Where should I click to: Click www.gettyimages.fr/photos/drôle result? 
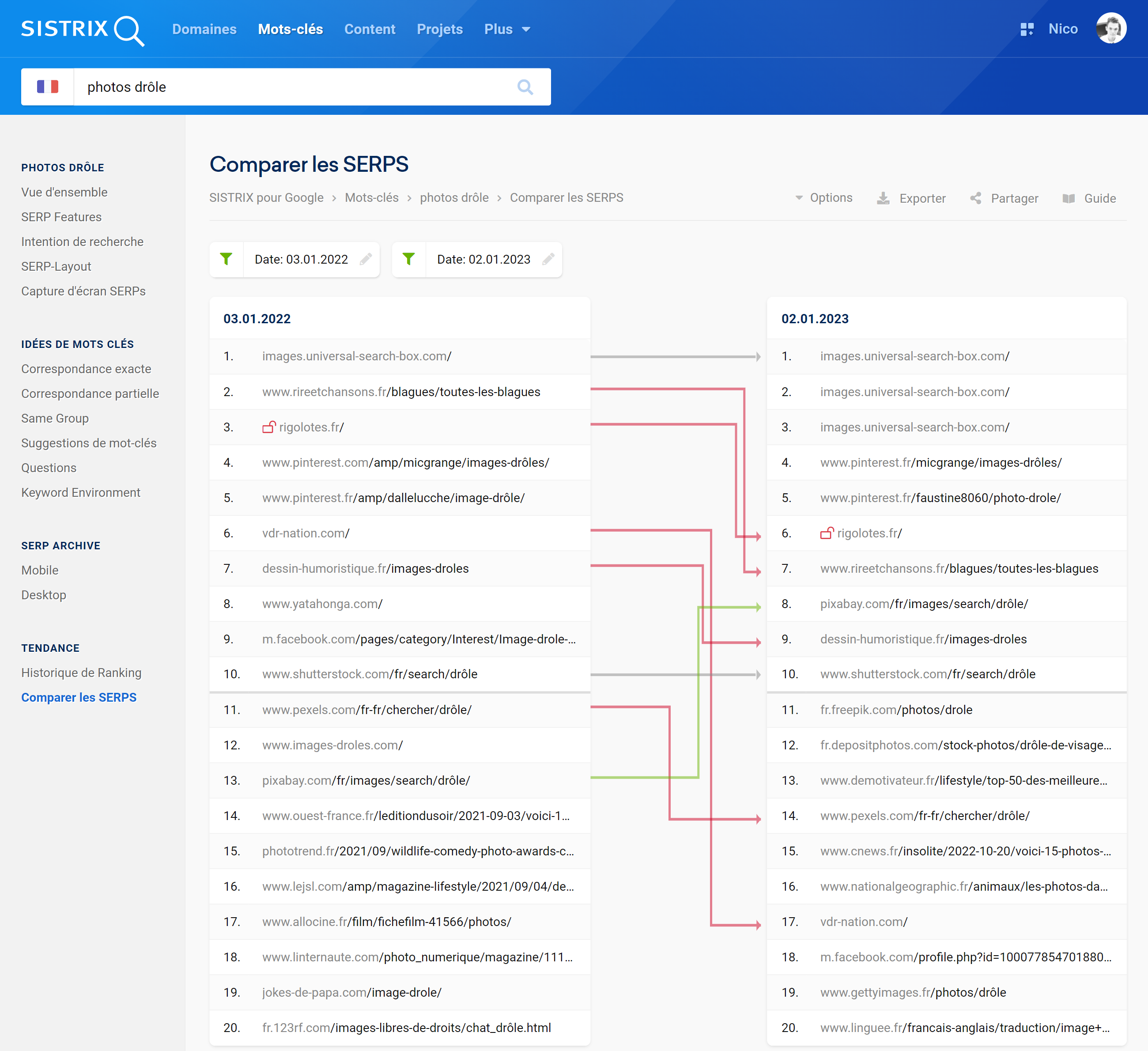click(913, 992)
